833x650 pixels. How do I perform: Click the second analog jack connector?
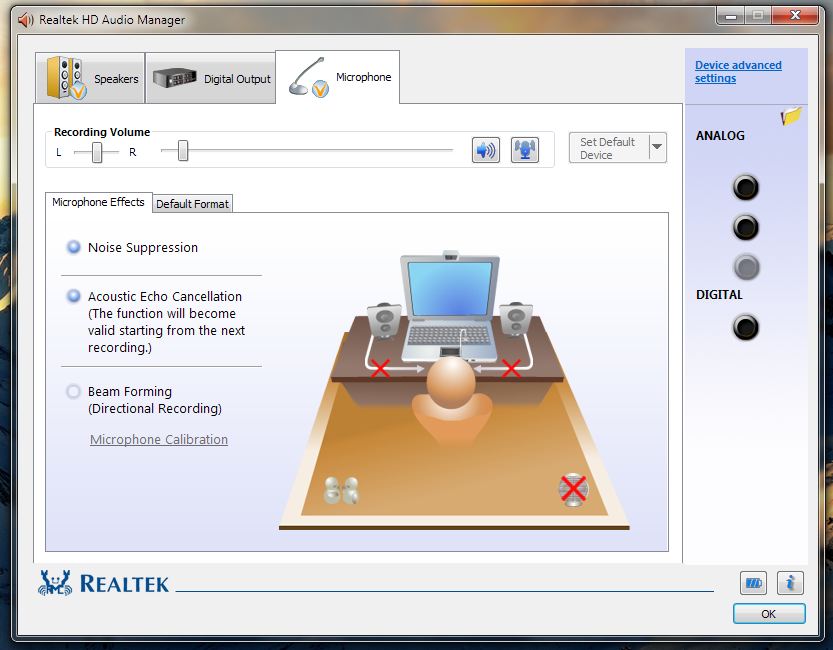[x=745, y=227]
